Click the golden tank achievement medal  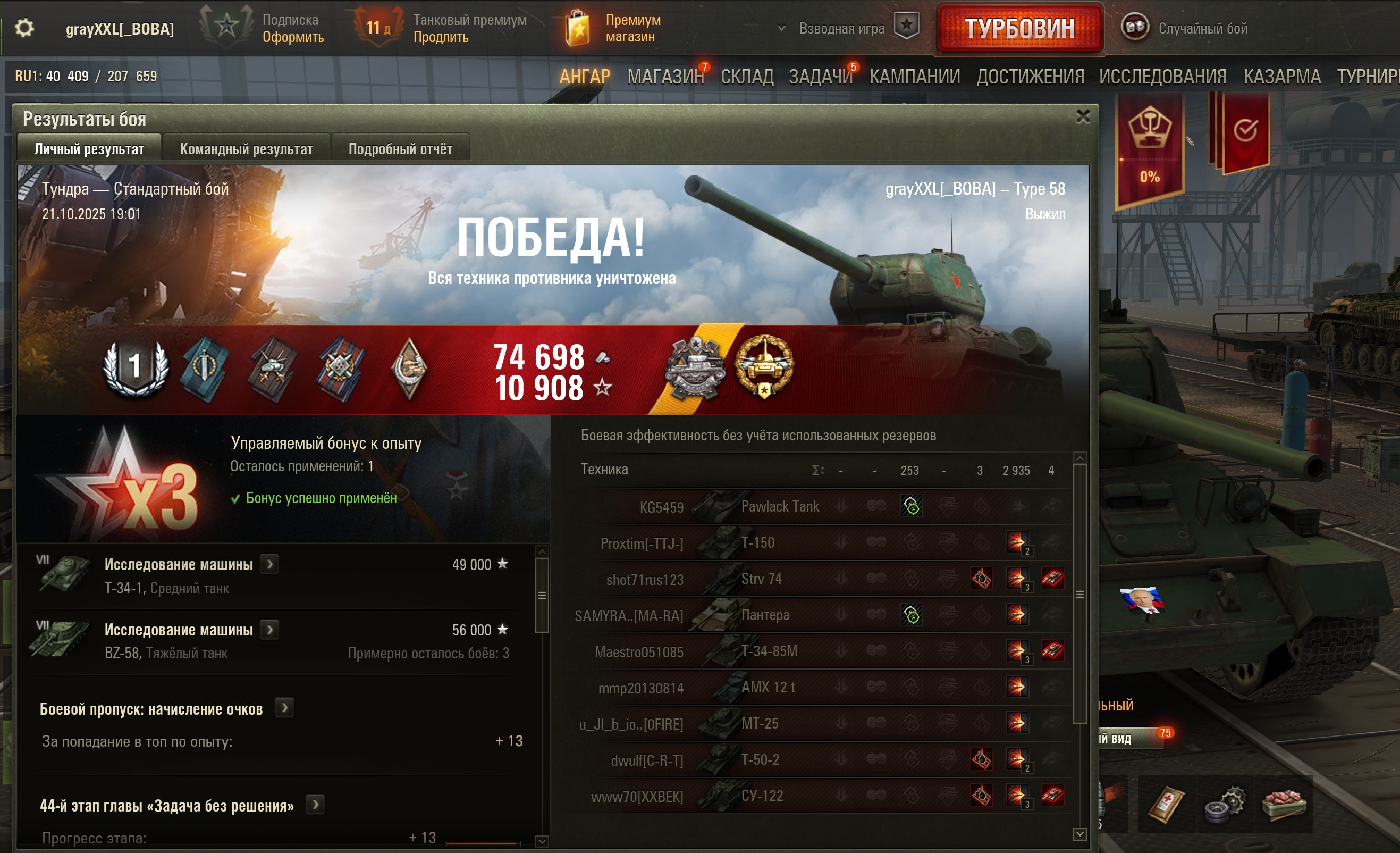click(764, 367)
